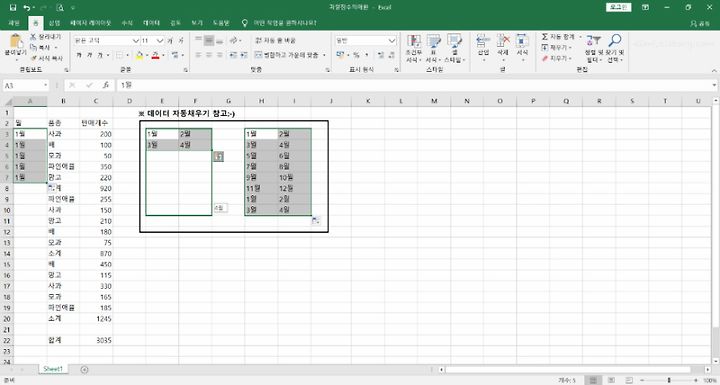Screen dimensions: 720x385
Task: Toggle left text alignment
Action: click(x=198, y=55)
